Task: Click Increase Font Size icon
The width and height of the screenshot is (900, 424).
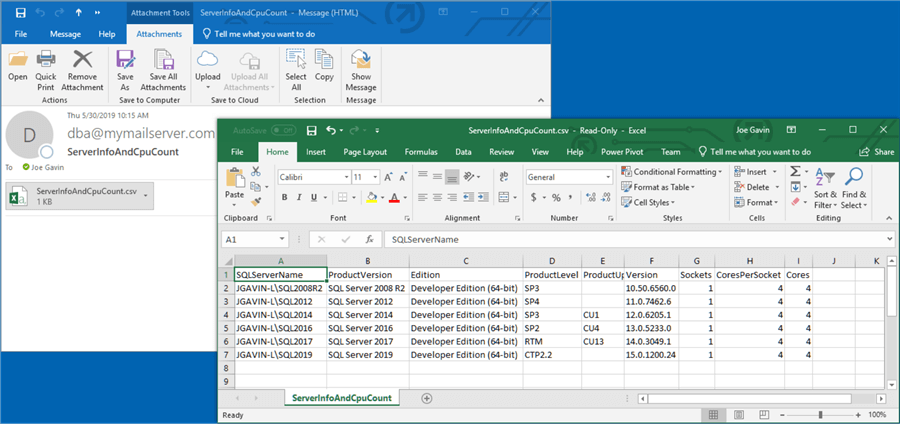Action: pyautogui.click(x=388, y=177)
